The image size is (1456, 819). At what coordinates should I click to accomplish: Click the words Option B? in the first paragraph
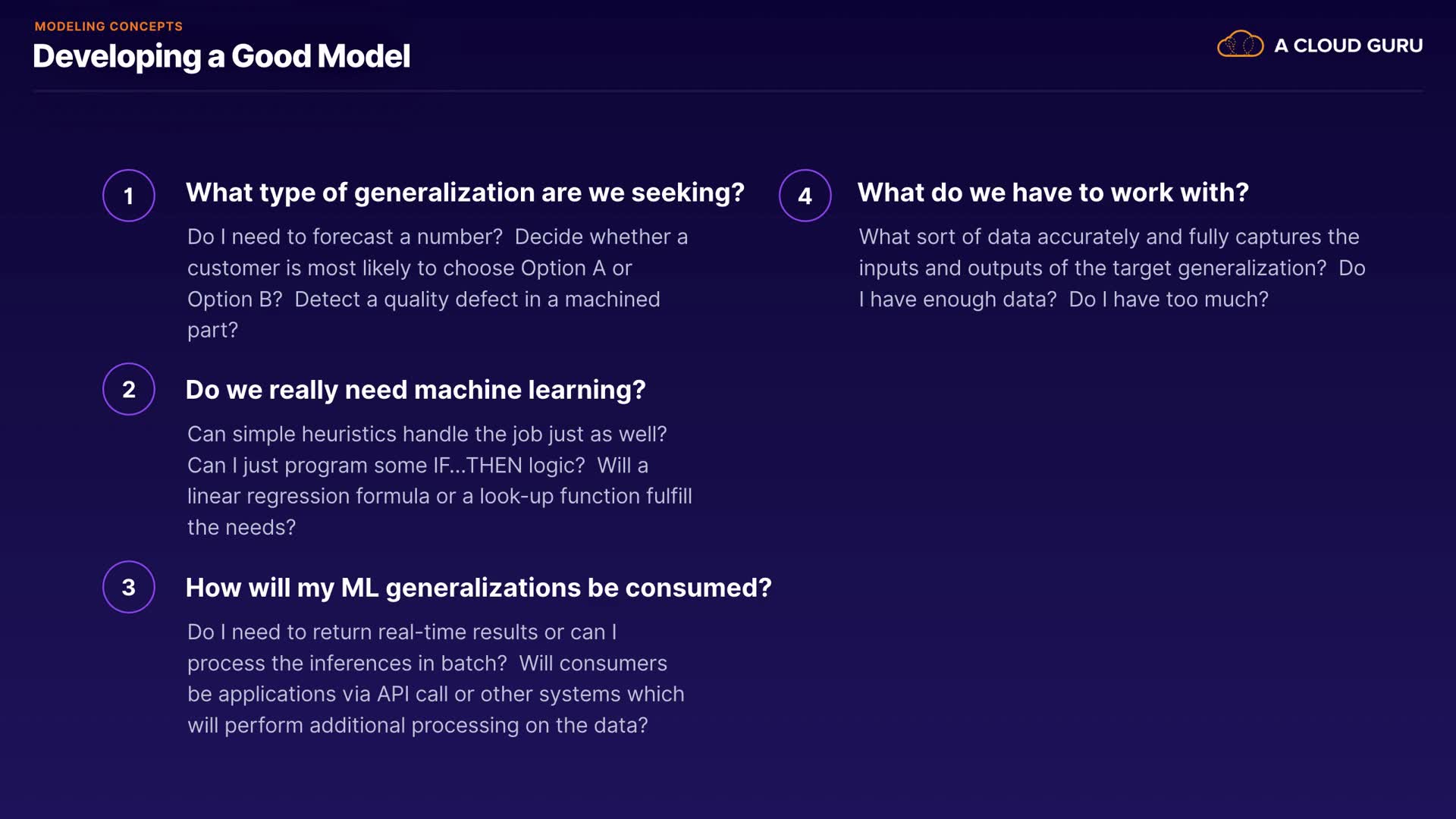[234, 300]
